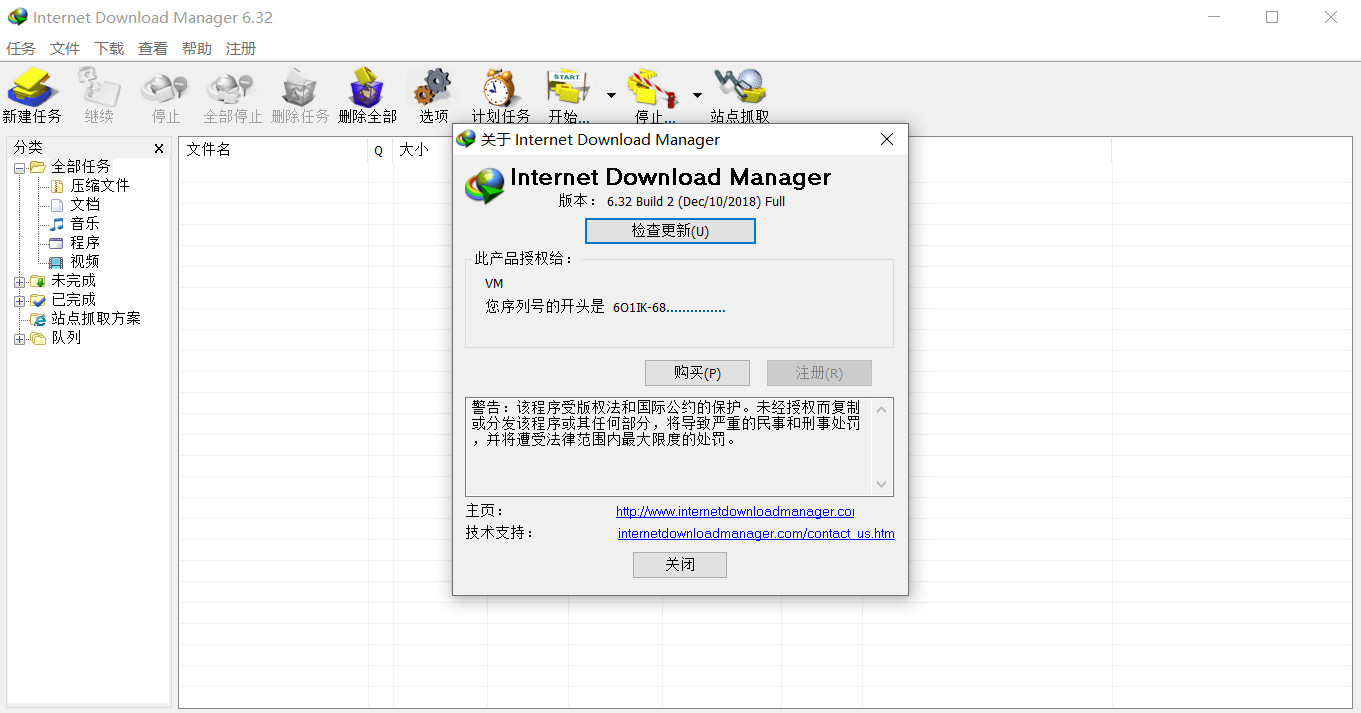1361x713 pixels.
Task: Select the 程序 category label
Action: click(x=85, y=243)
